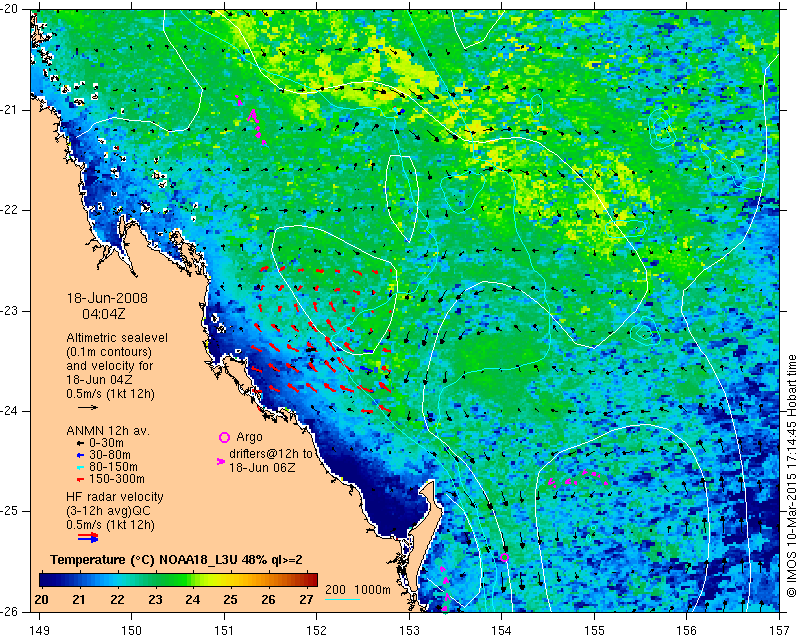800x640 pixels.
Task: Pick the dark blue 20°C end of colorbar
Action: tap(43, 580)
